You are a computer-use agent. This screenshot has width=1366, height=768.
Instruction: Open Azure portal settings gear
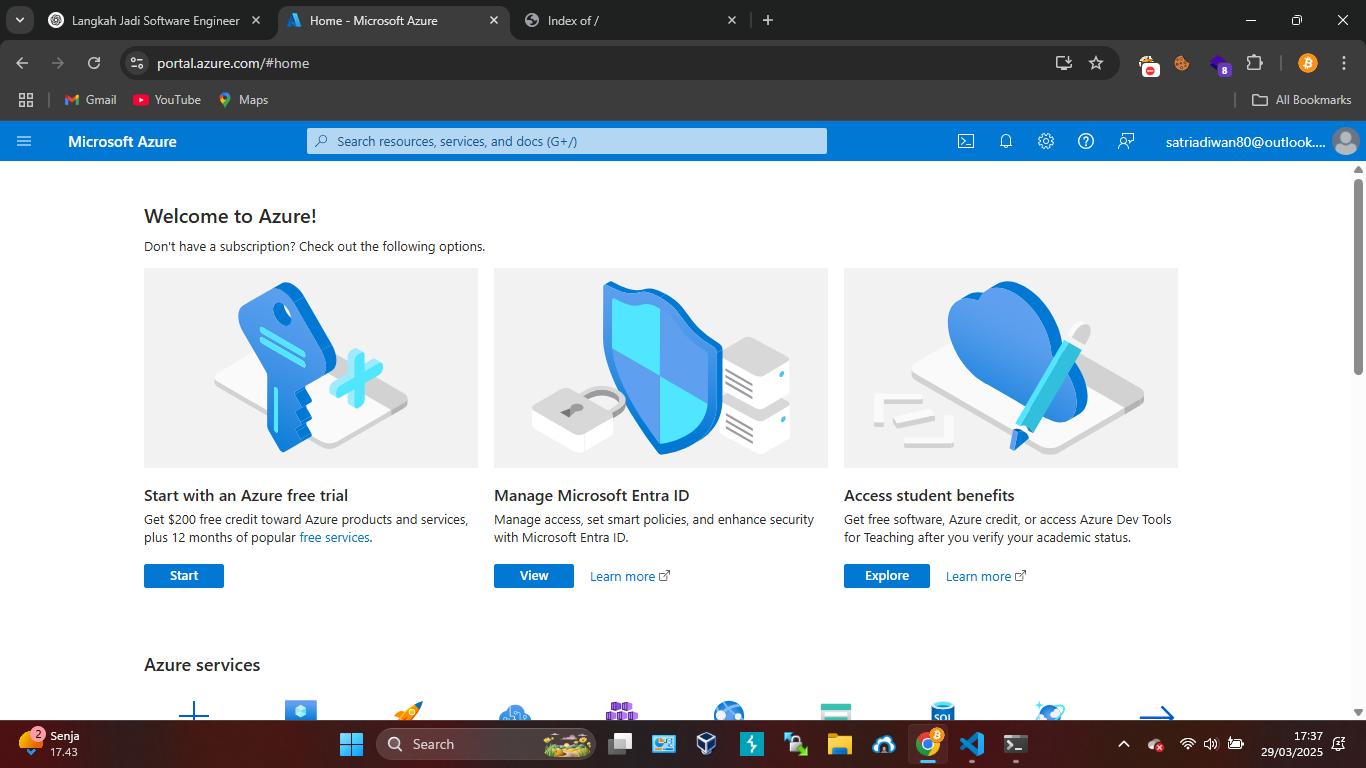coord(1046,141)
